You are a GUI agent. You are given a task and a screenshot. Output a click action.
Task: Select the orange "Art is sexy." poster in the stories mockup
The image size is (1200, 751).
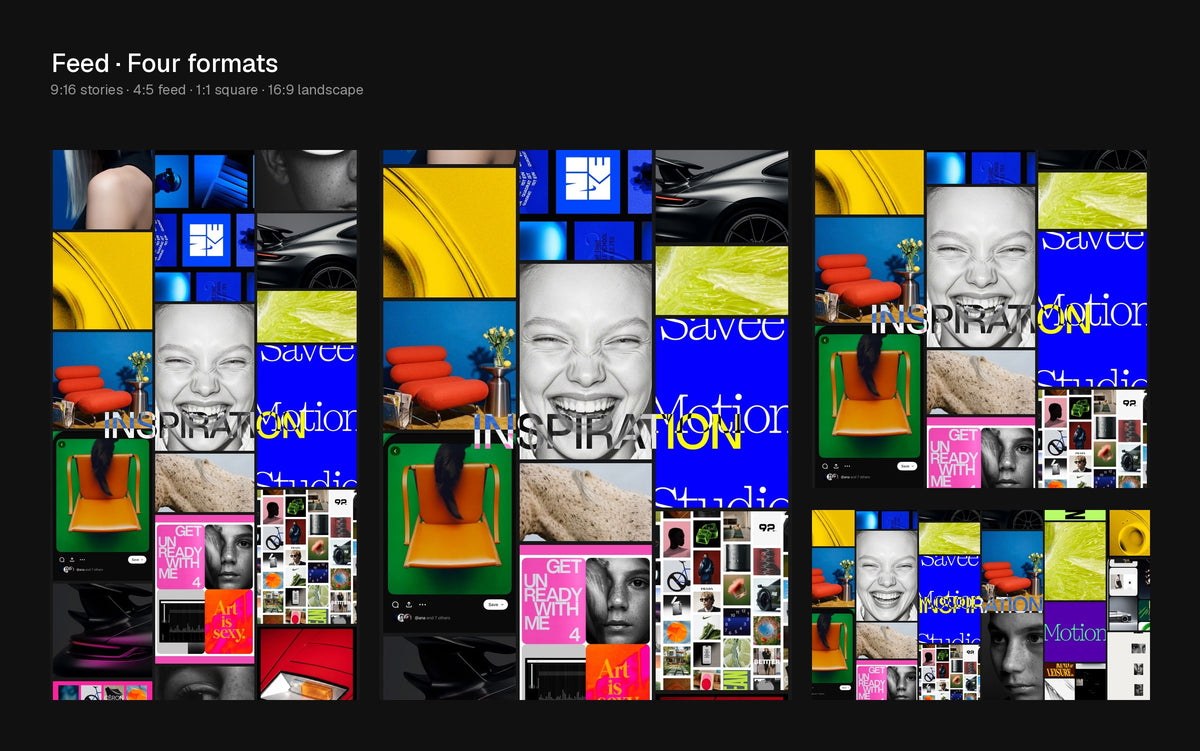[229, 621]
